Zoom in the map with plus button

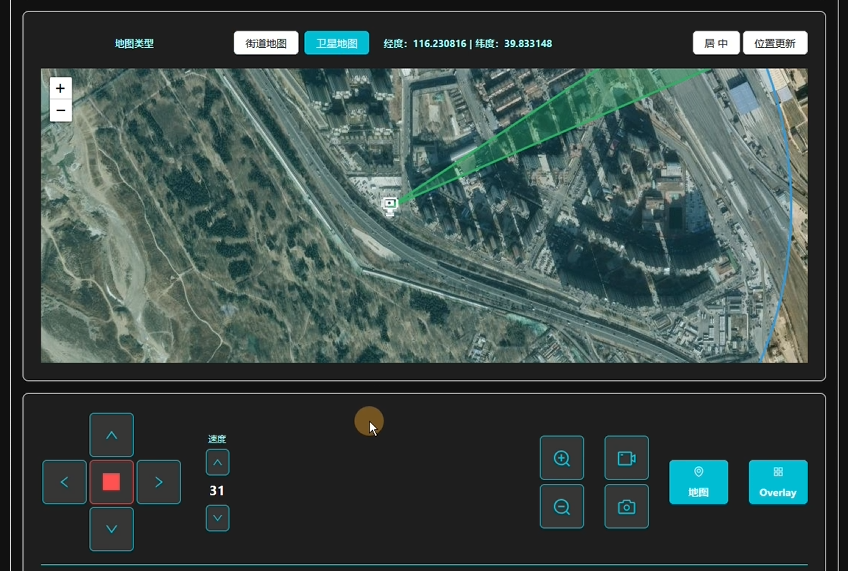click(60, 88)
